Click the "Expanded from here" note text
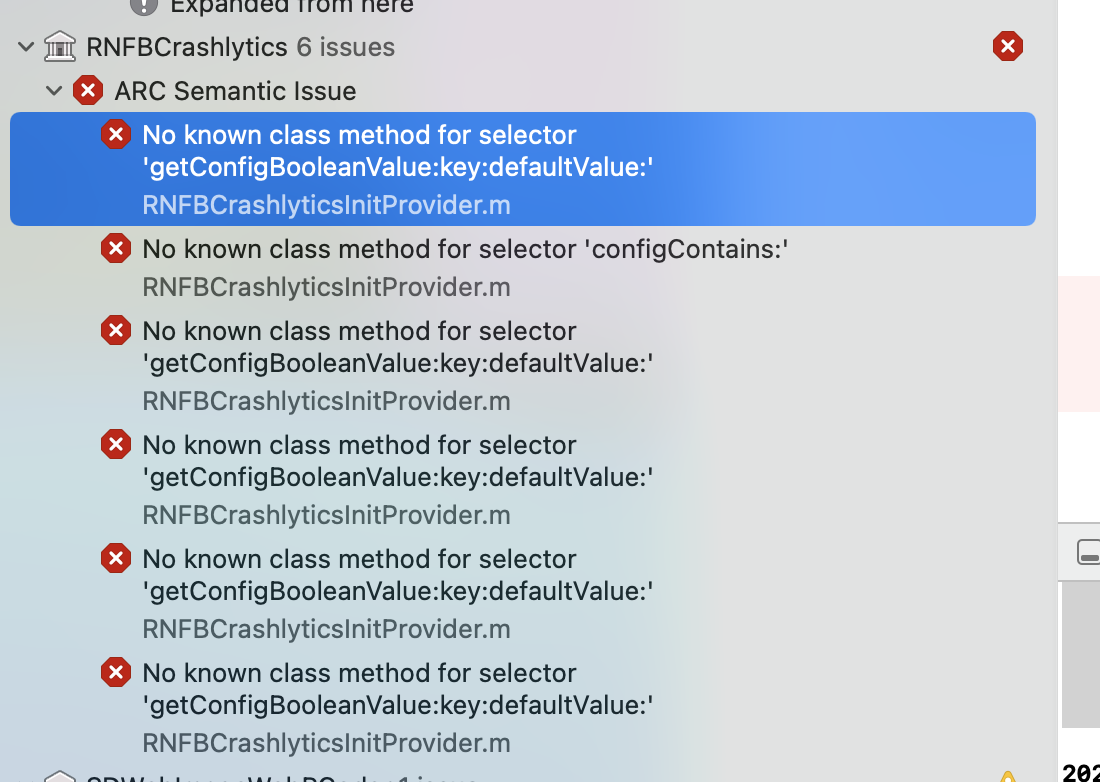 pos(292,6)
